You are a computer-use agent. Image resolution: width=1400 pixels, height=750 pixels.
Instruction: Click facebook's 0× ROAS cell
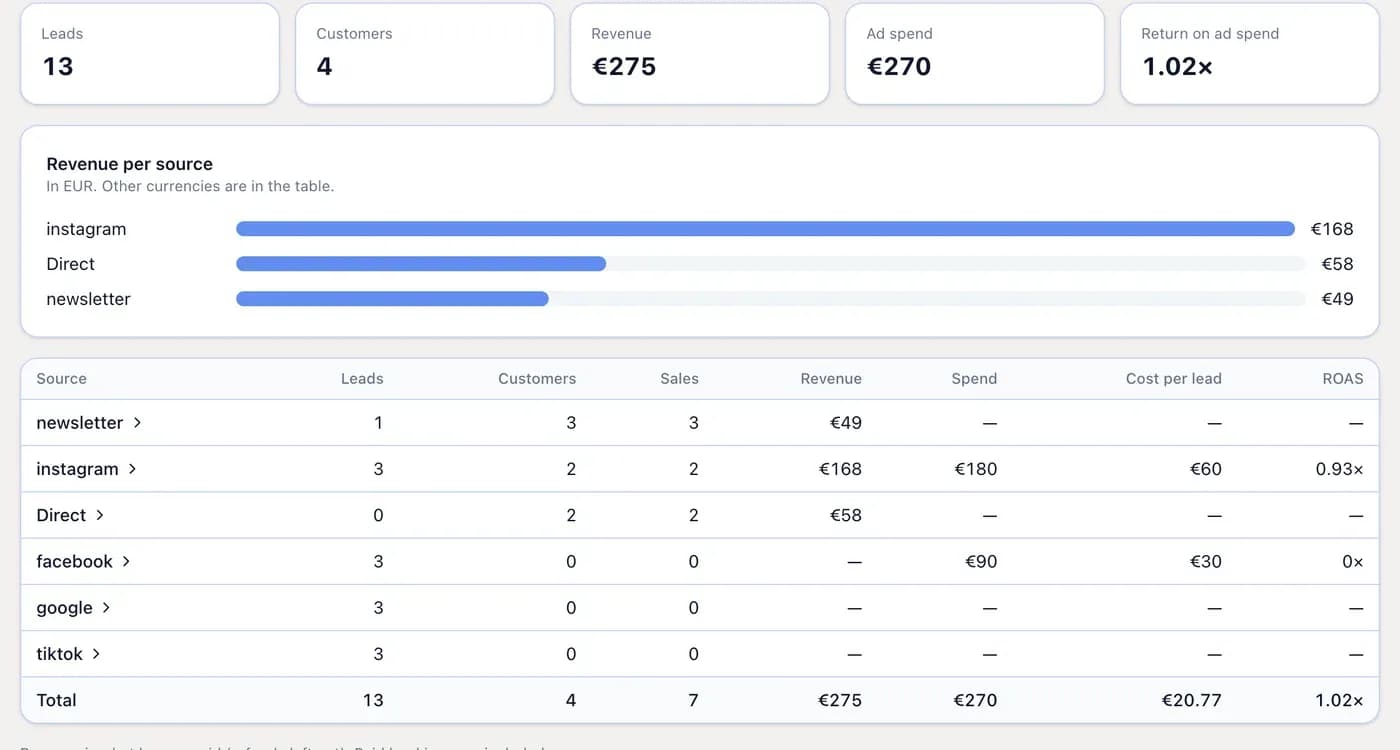pyautogui.click(x=1353, y=561)
